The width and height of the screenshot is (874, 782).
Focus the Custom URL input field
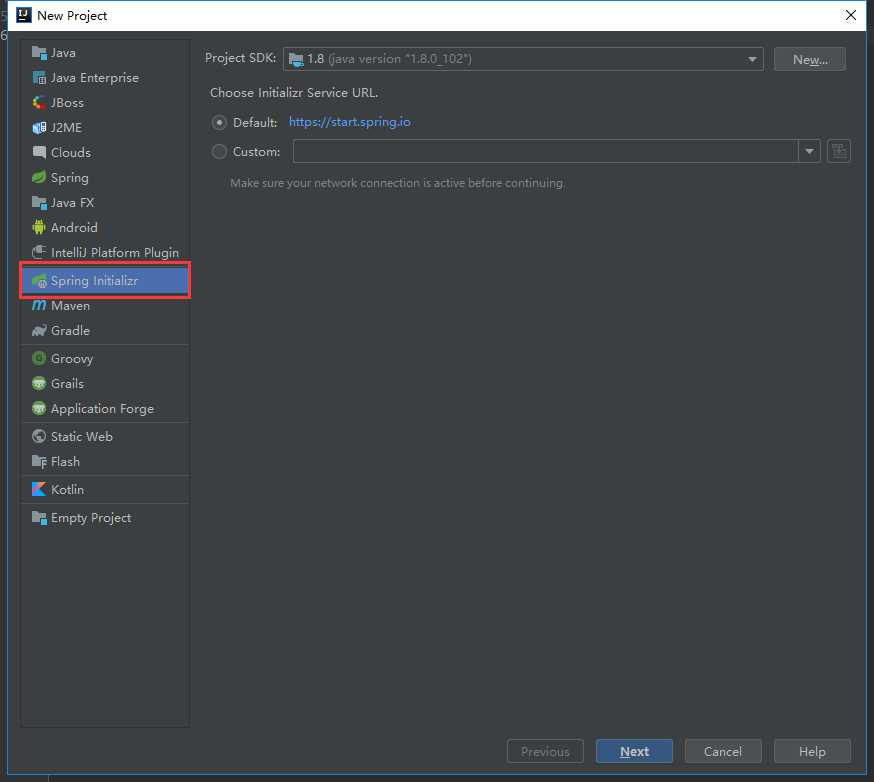546,151
